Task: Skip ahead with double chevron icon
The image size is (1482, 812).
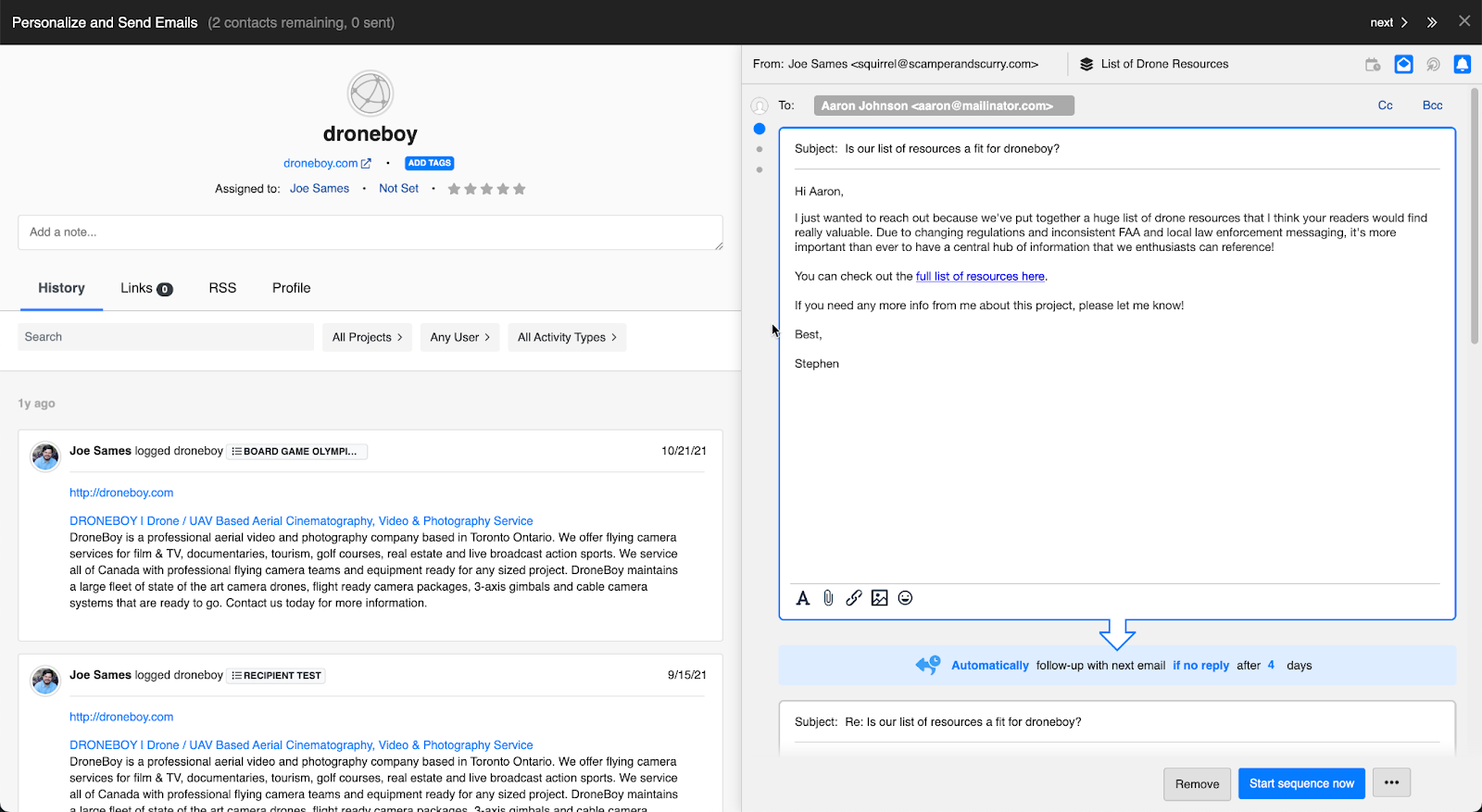Action: [x=1432, y=22]
